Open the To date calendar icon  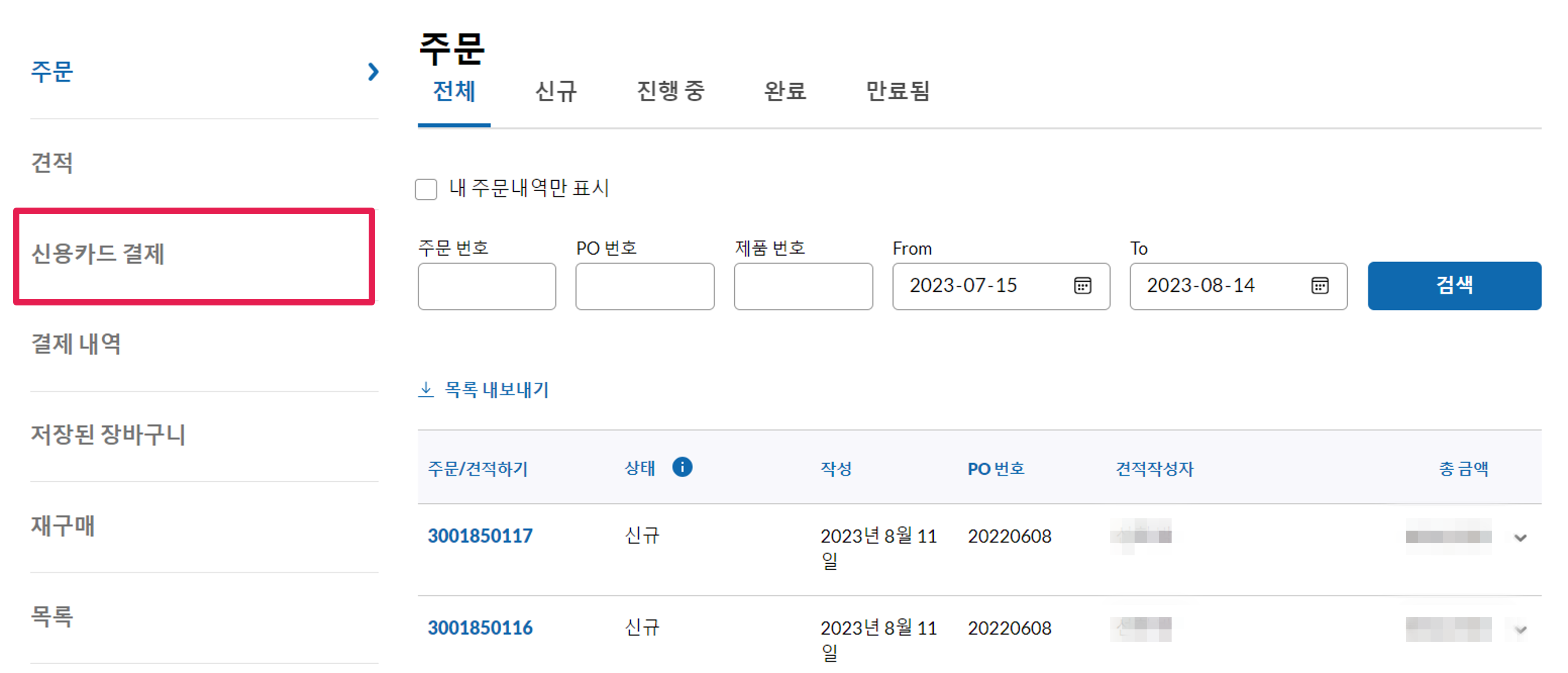tap(1319, 285)
